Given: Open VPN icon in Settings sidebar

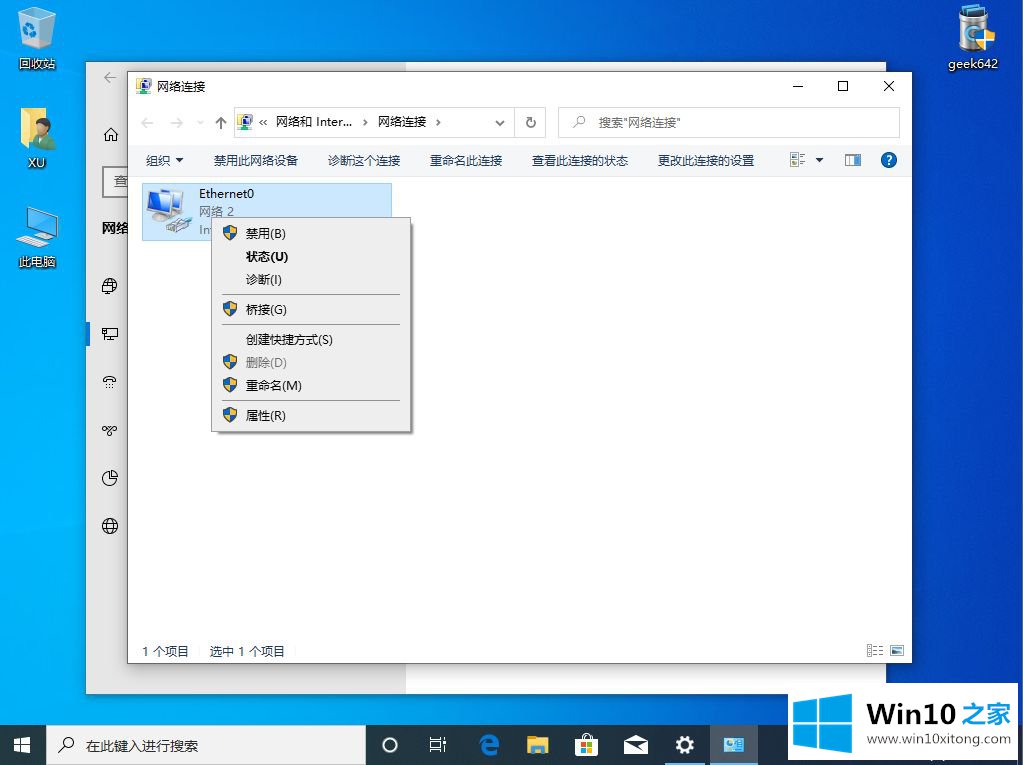Looking at the screenshot, I should pyautogui.click(x=110, y=430).
